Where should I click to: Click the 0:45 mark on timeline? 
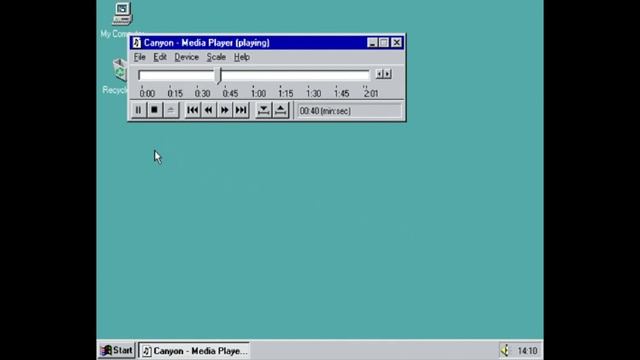(230, 94)
